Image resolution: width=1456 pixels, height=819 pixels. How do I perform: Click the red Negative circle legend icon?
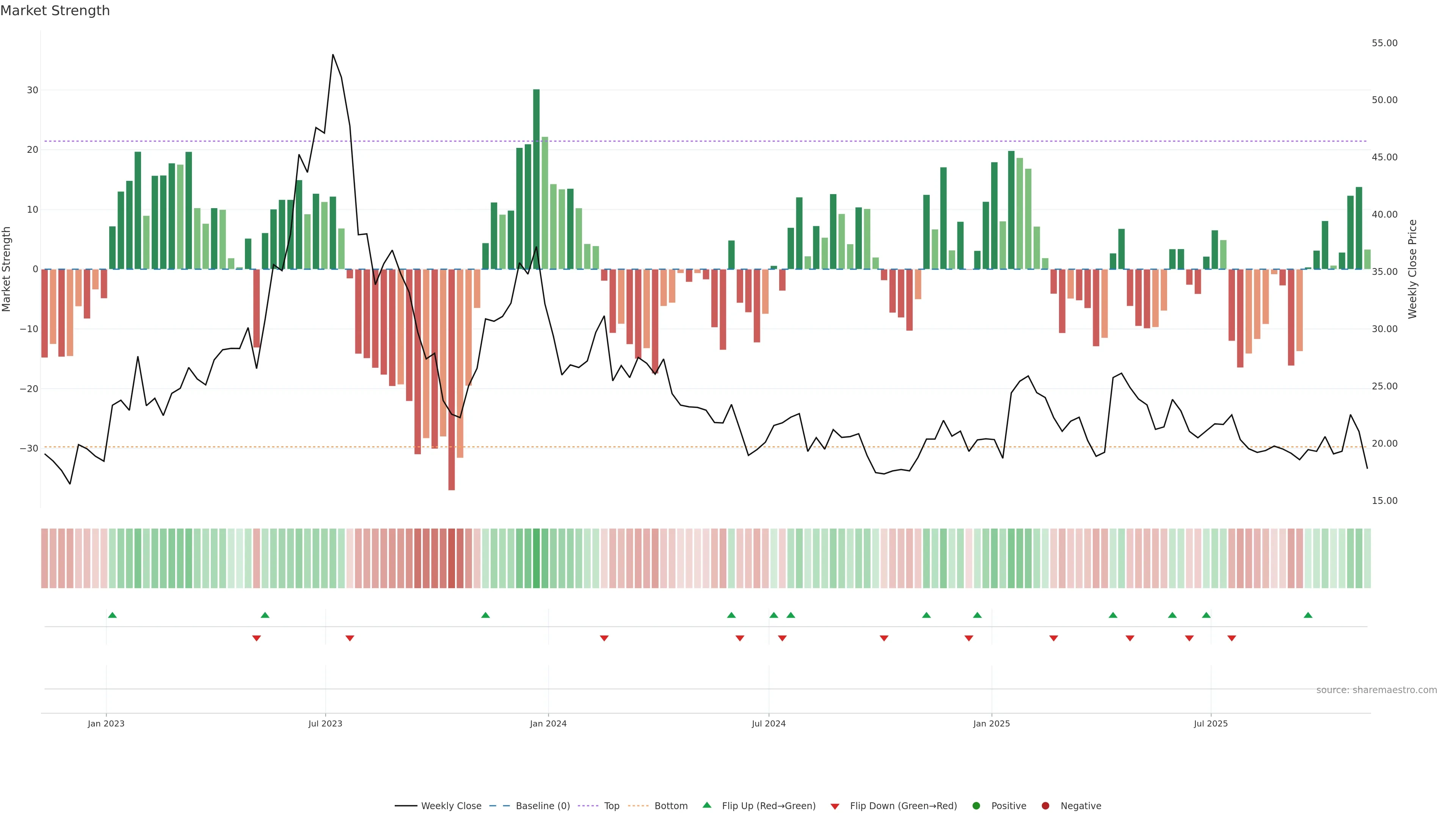click(x=1045, y=806)
